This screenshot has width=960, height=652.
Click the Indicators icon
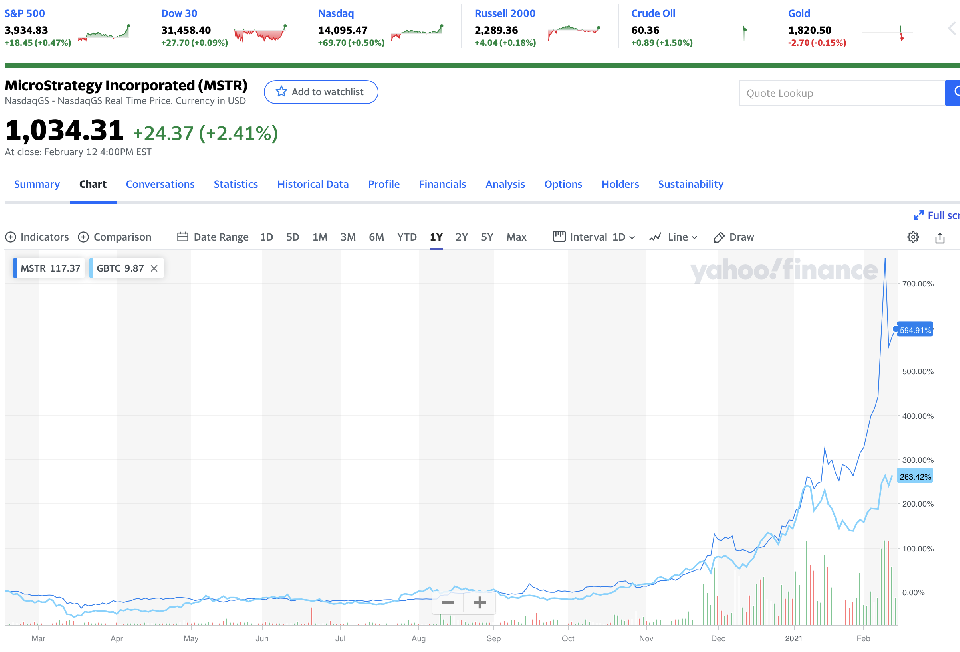pyautogui.click(x=10, y=237)
